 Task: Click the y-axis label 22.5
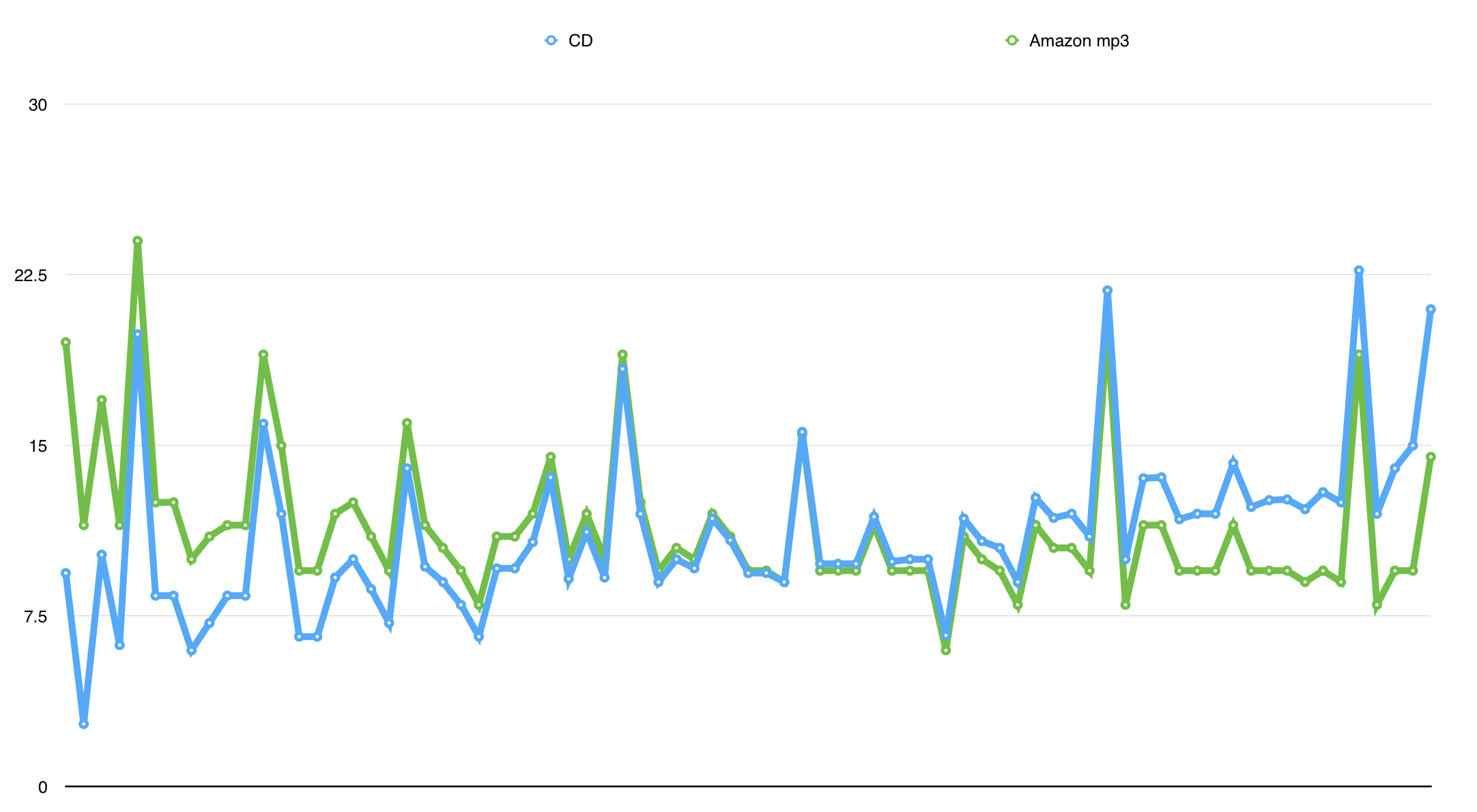coord(31,276)
